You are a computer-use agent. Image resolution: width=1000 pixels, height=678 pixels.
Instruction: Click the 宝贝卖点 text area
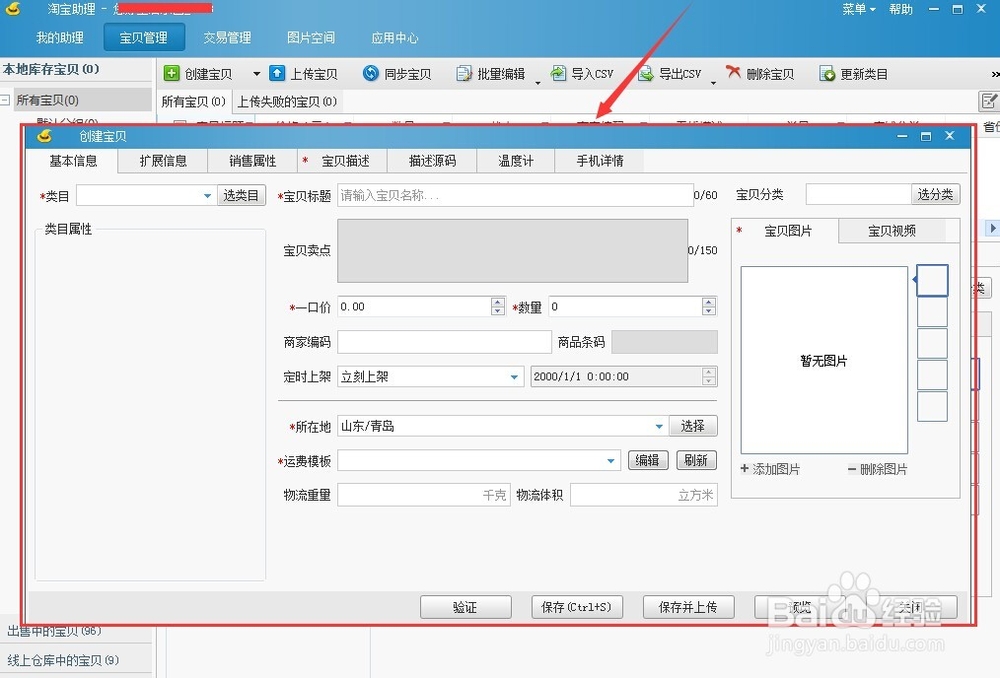tap(512, 251)
